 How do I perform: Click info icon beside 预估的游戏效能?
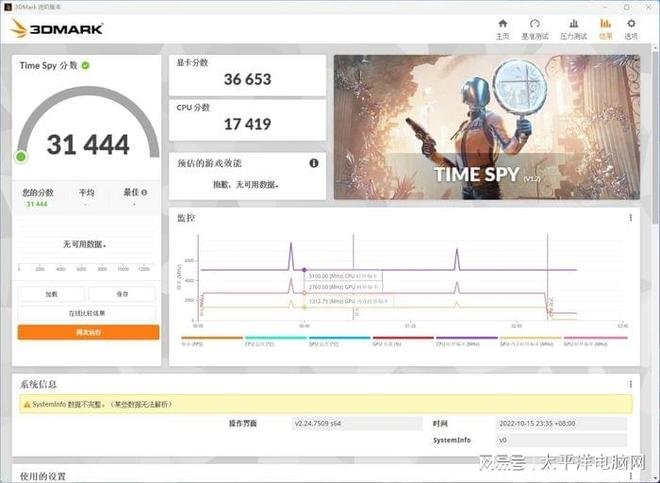(314, 163)
